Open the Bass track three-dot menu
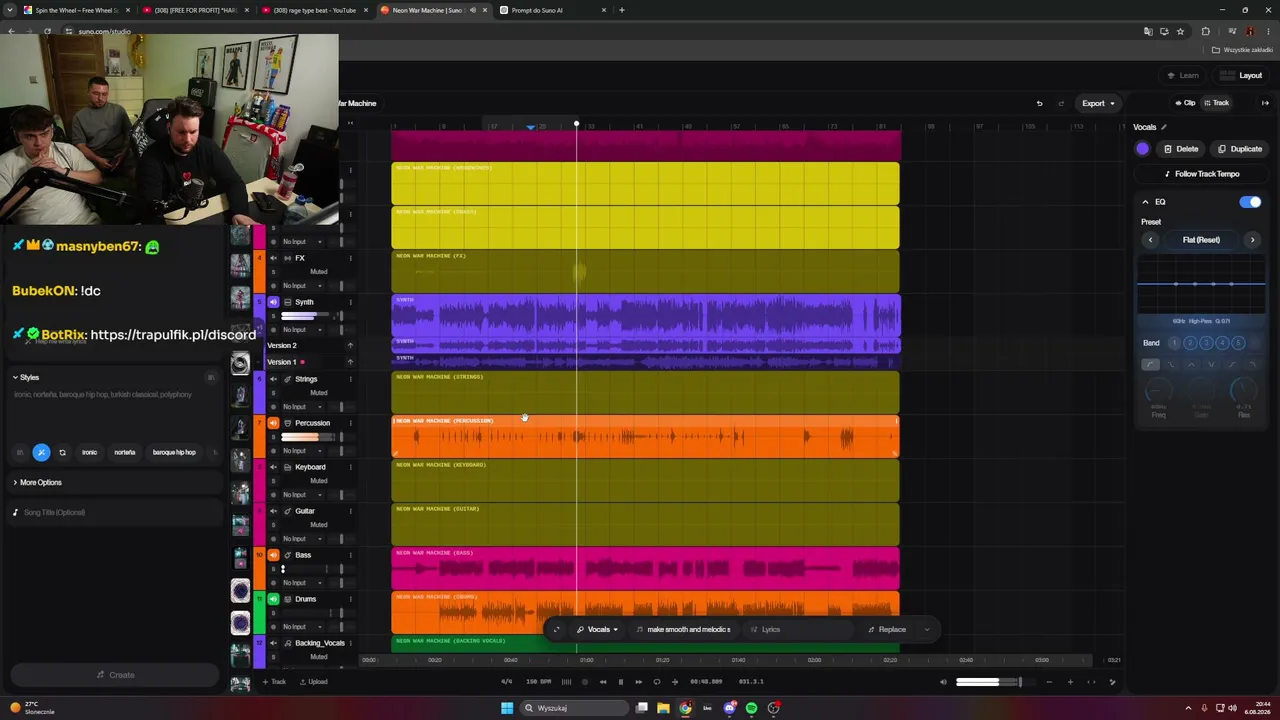 tap(350, 555)
